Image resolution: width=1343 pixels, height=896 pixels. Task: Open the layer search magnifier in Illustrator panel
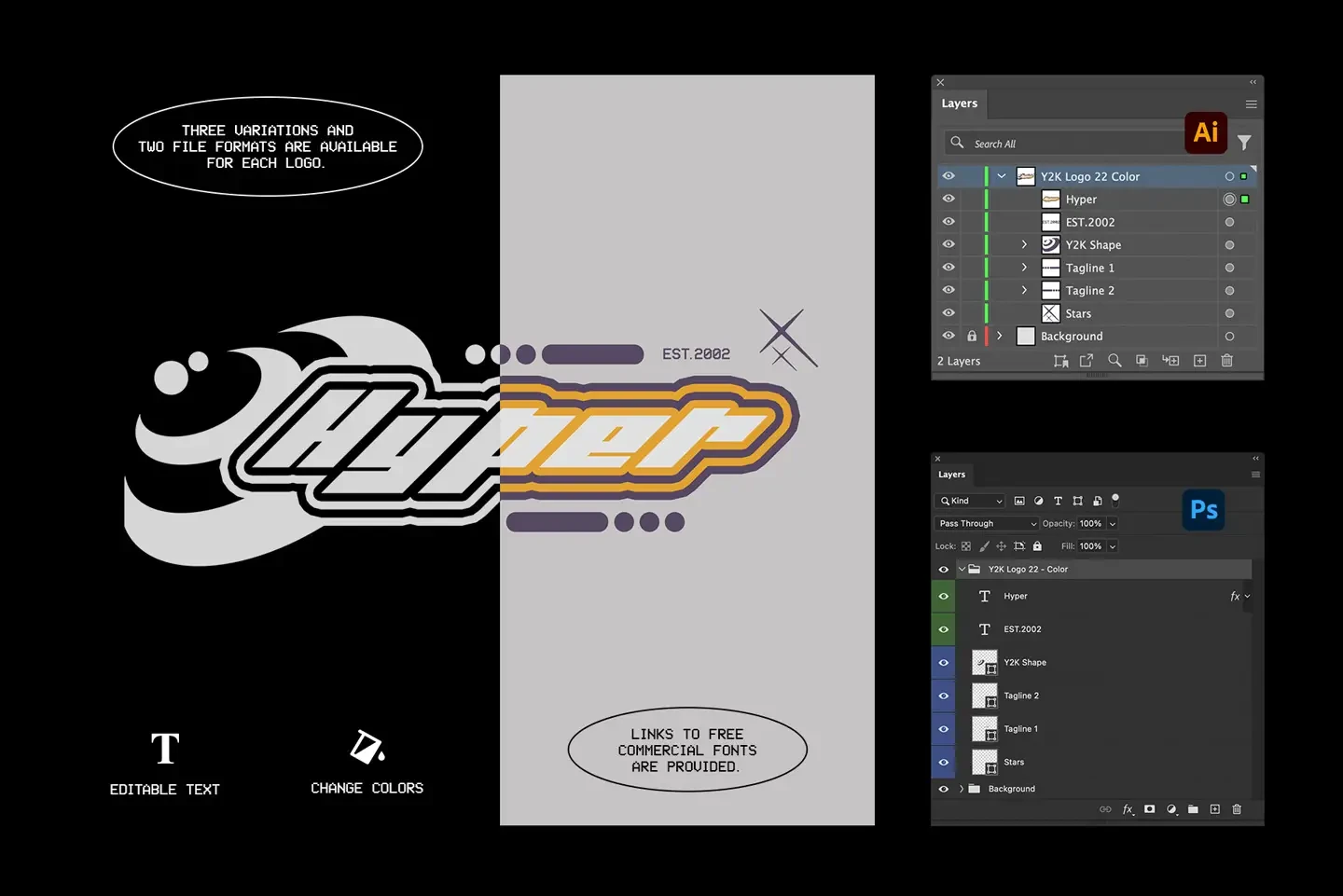point(1115,361)
